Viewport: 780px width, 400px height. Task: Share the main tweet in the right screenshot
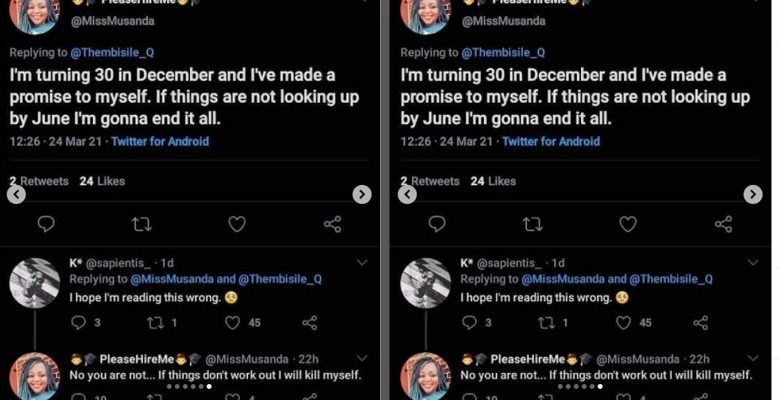tap(724, 225)
